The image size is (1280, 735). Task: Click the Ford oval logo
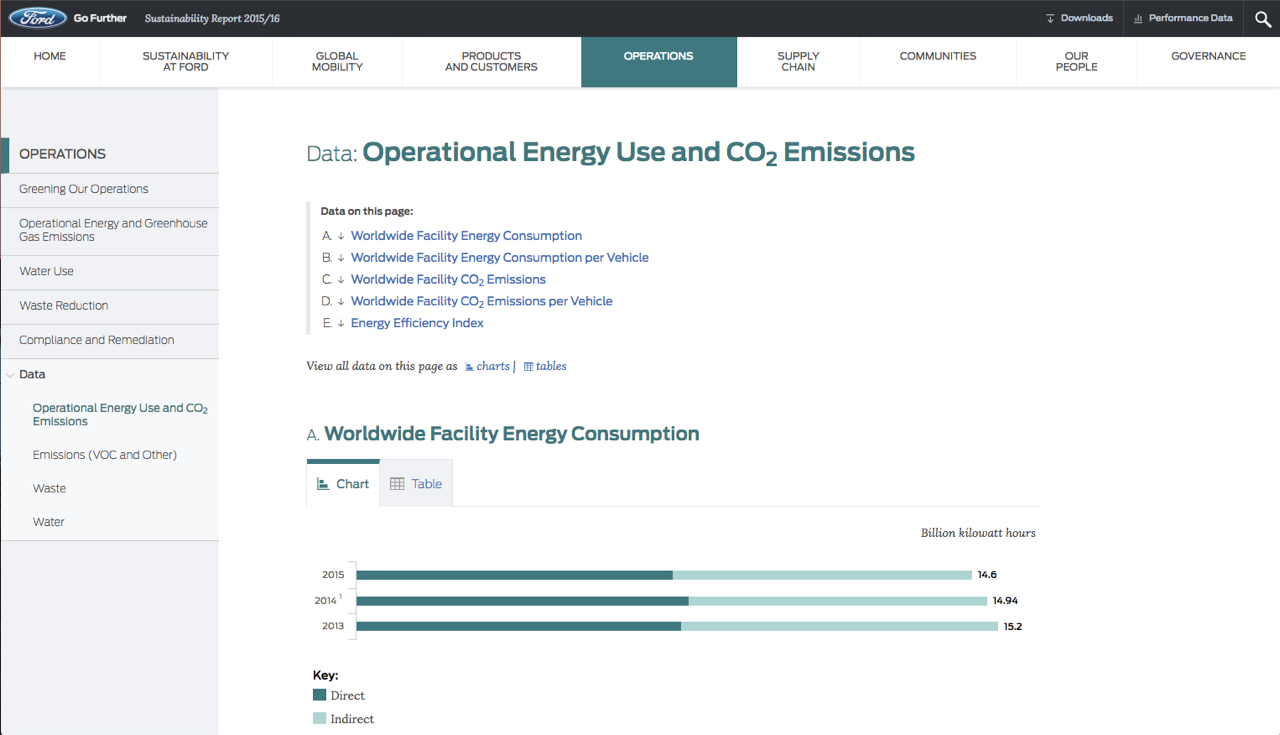38,18
